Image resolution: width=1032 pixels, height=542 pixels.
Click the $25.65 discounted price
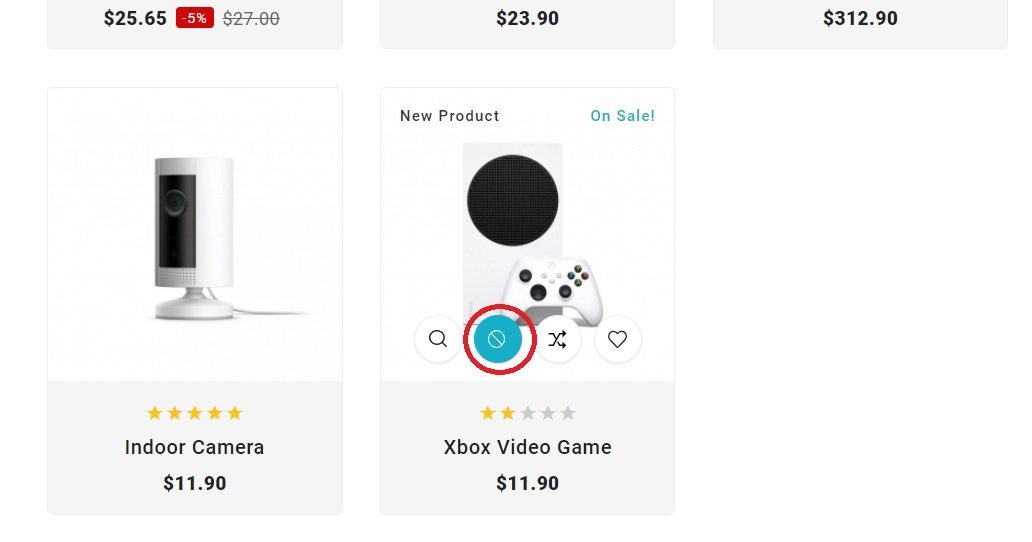click(x=135, y=18)
